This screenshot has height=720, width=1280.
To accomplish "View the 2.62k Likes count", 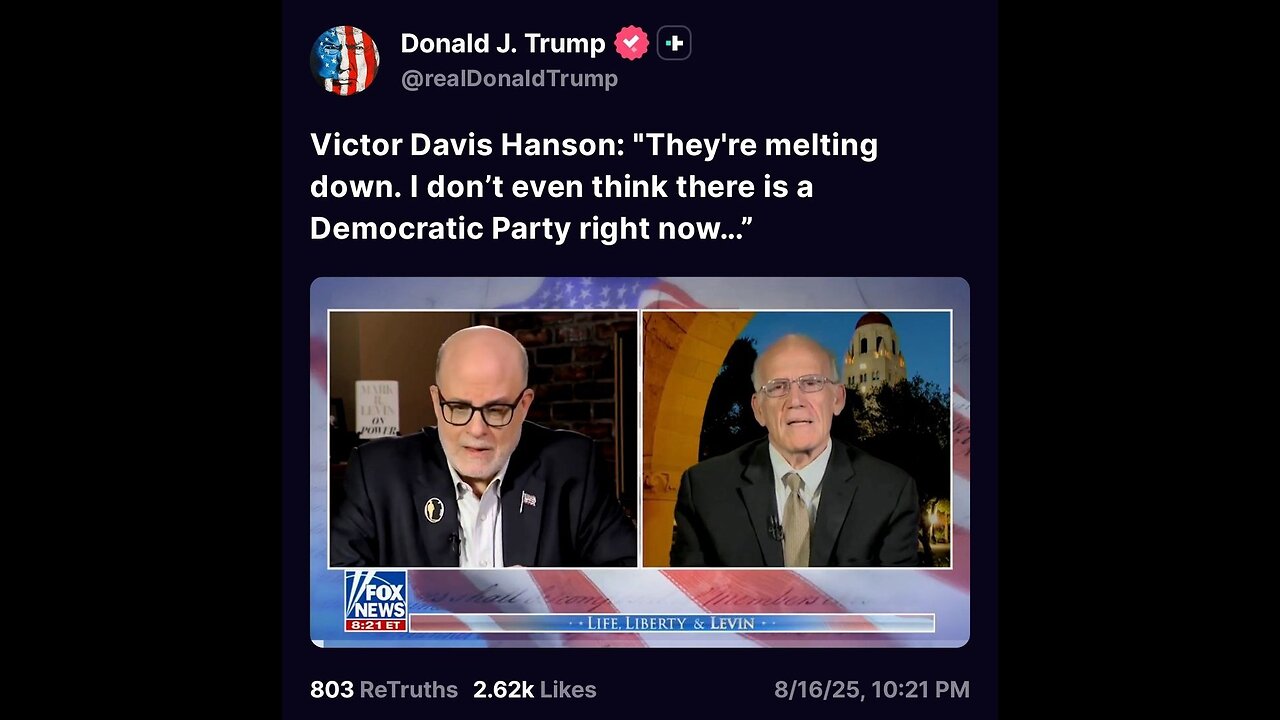I will pyautogui.click(x=535, y=690).
